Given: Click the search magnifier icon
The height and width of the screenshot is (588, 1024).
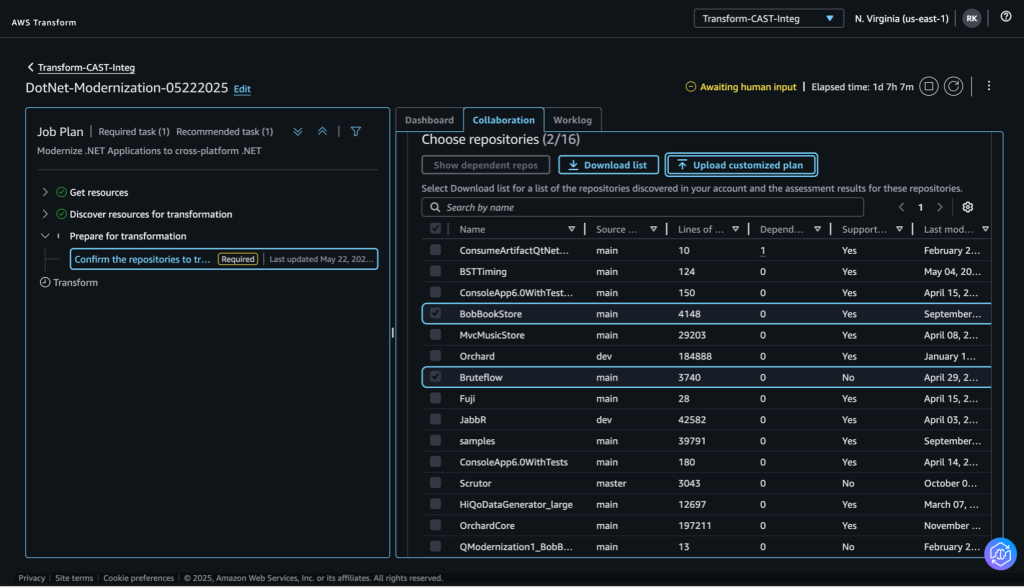Looking at the screenshot, I should coord(435,207).
